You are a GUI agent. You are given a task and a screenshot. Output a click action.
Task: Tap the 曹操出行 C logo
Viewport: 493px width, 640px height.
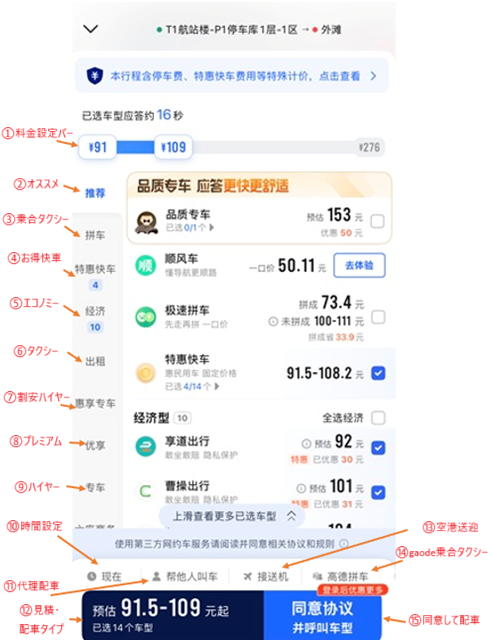pos(146,491)
